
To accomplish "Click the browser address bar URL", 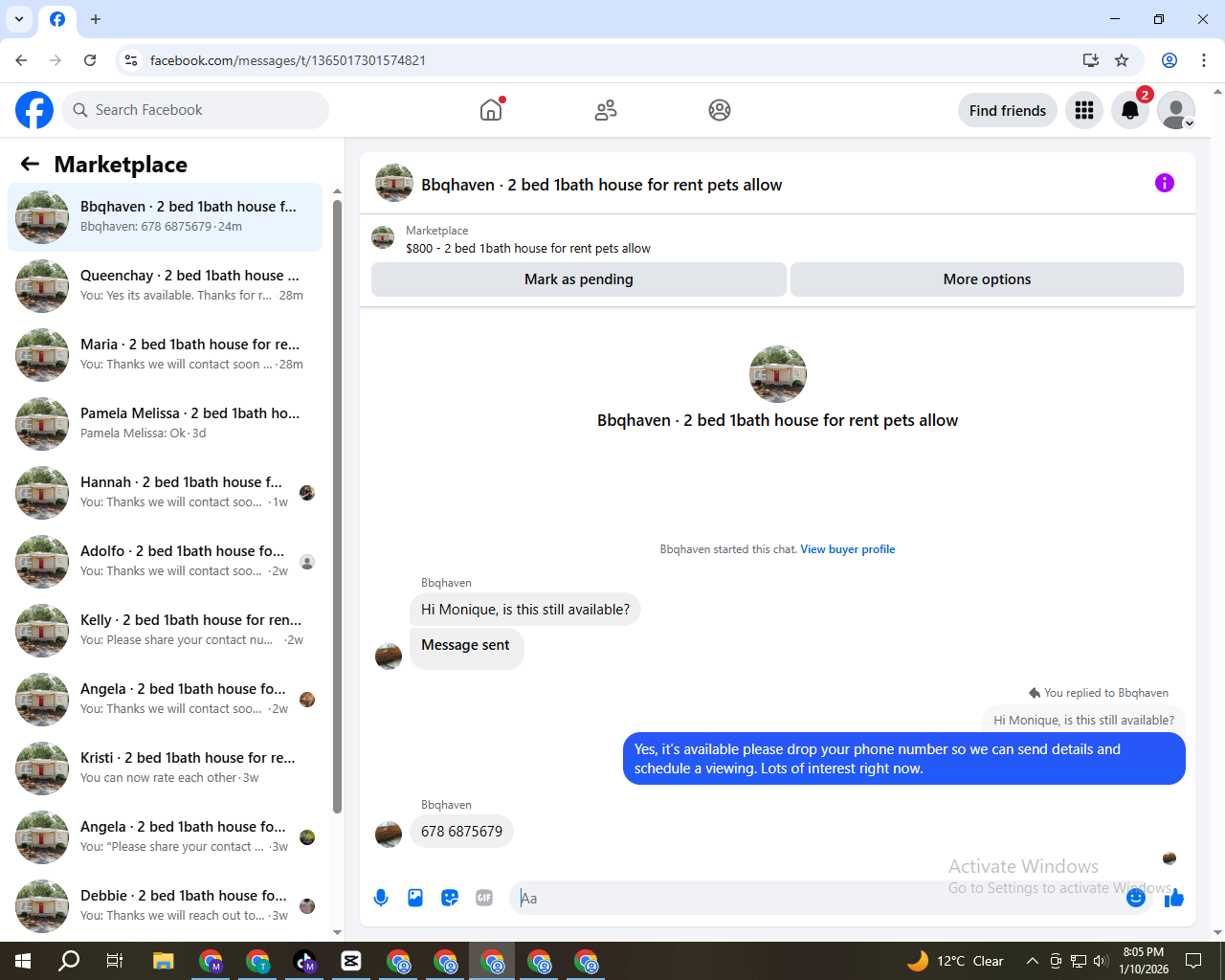I will point(288,60).
